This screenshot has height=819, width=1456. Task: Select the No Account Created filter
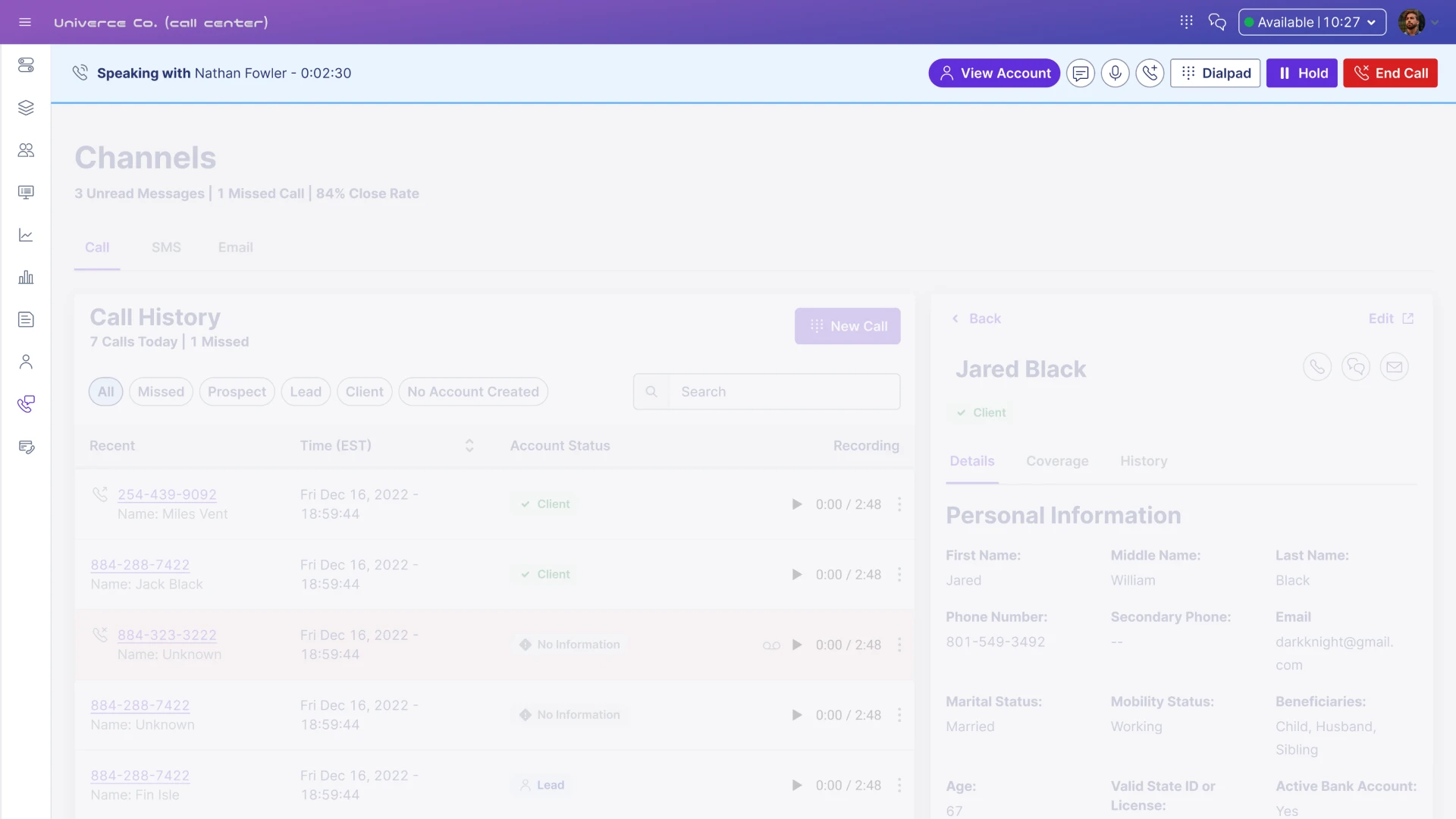(x=472, y=392)
